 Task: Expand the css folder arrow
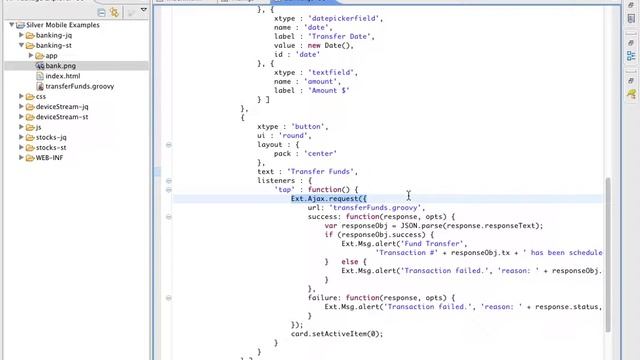pyautogui.click(x=21, y=96)
